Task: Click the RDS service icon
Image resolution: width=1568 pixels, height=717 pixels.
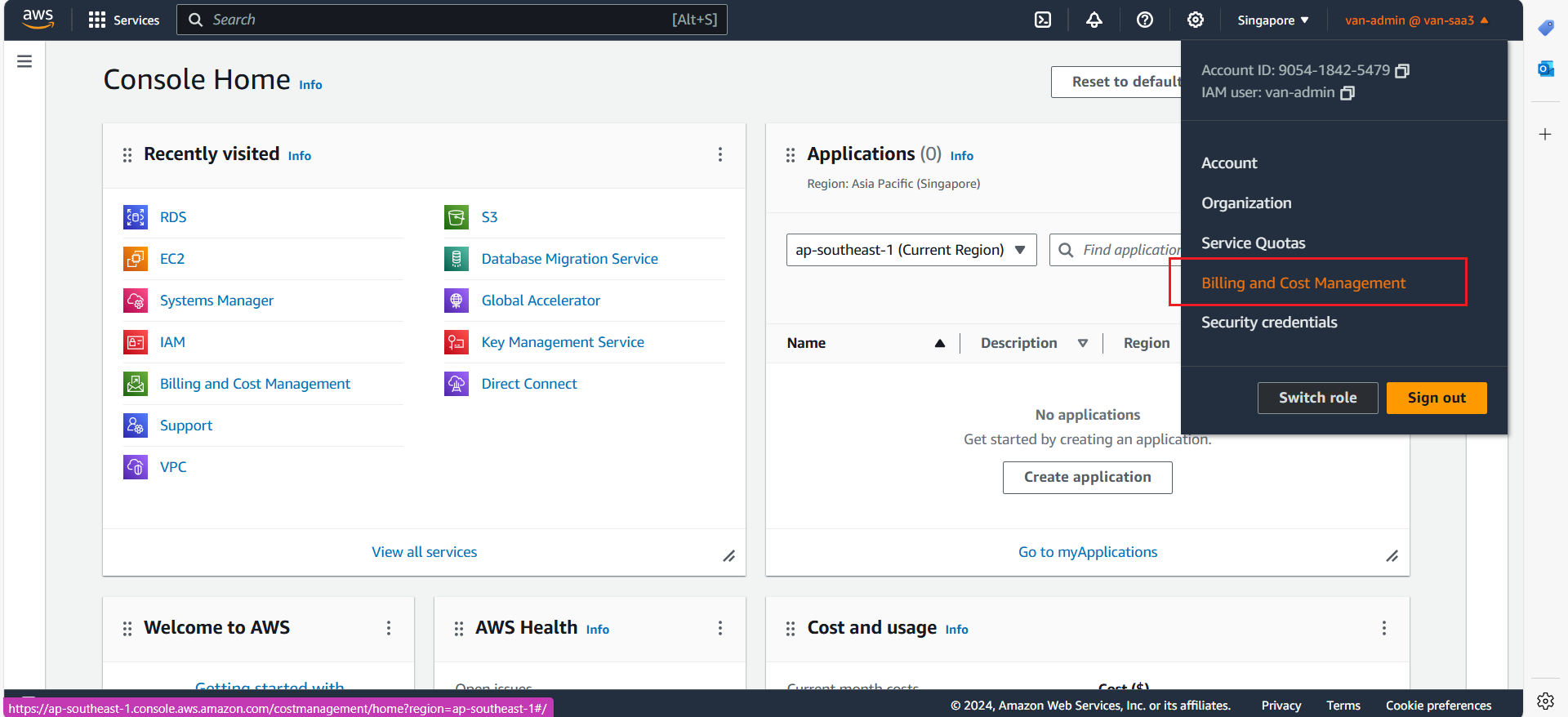Action: click(136, 217)
